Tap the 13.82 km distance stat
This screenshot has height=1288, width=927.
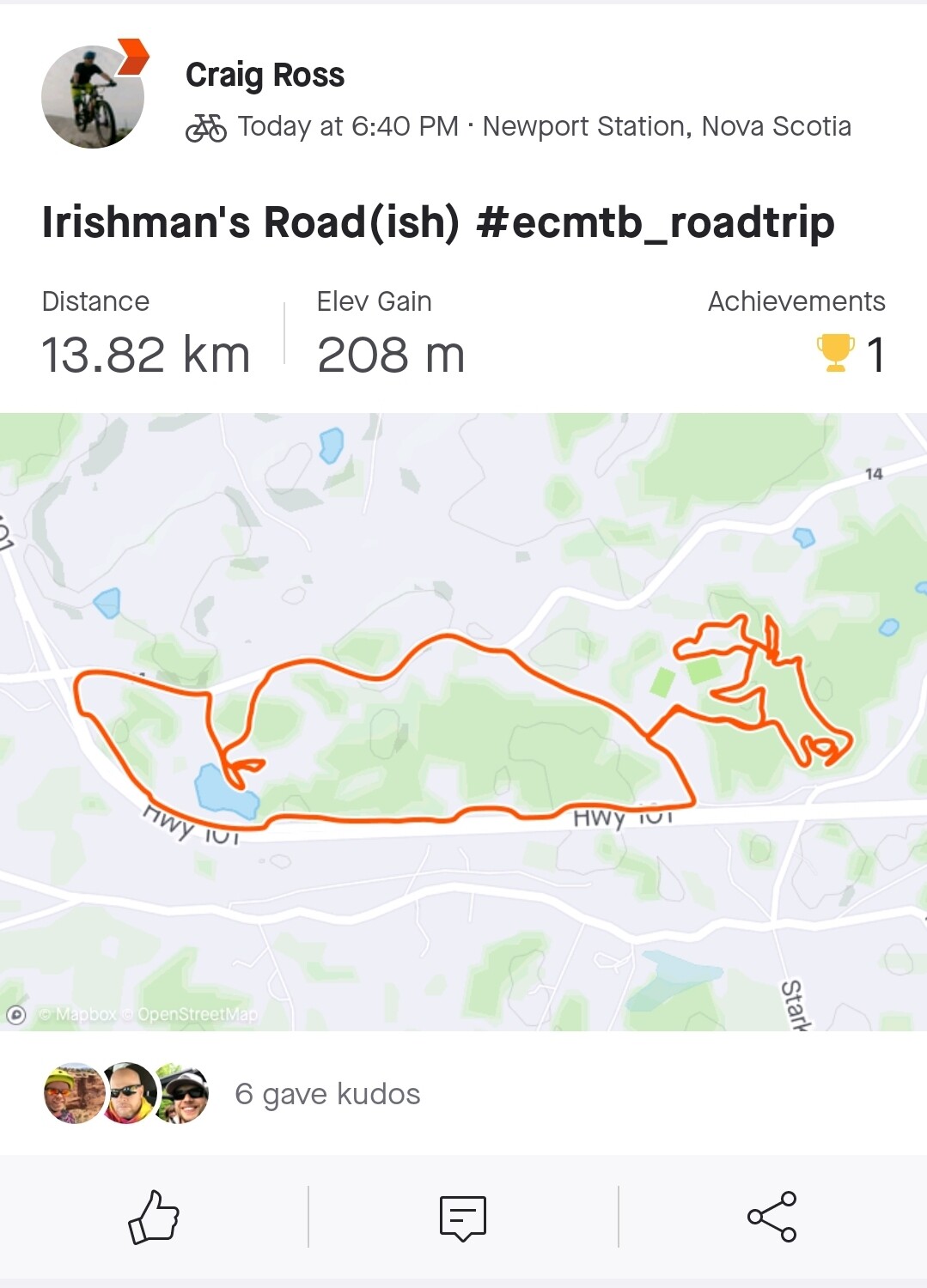point(146,355)
